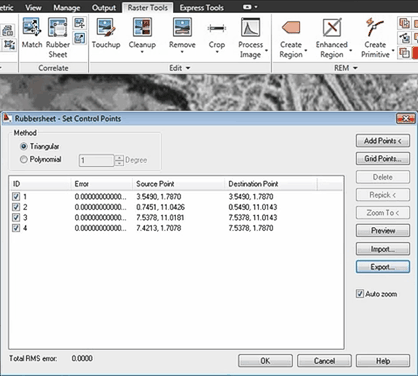Open the Raster Tools ribbon tab
The height and width of the screenshot is (376, 418).
tap(148, 7)
